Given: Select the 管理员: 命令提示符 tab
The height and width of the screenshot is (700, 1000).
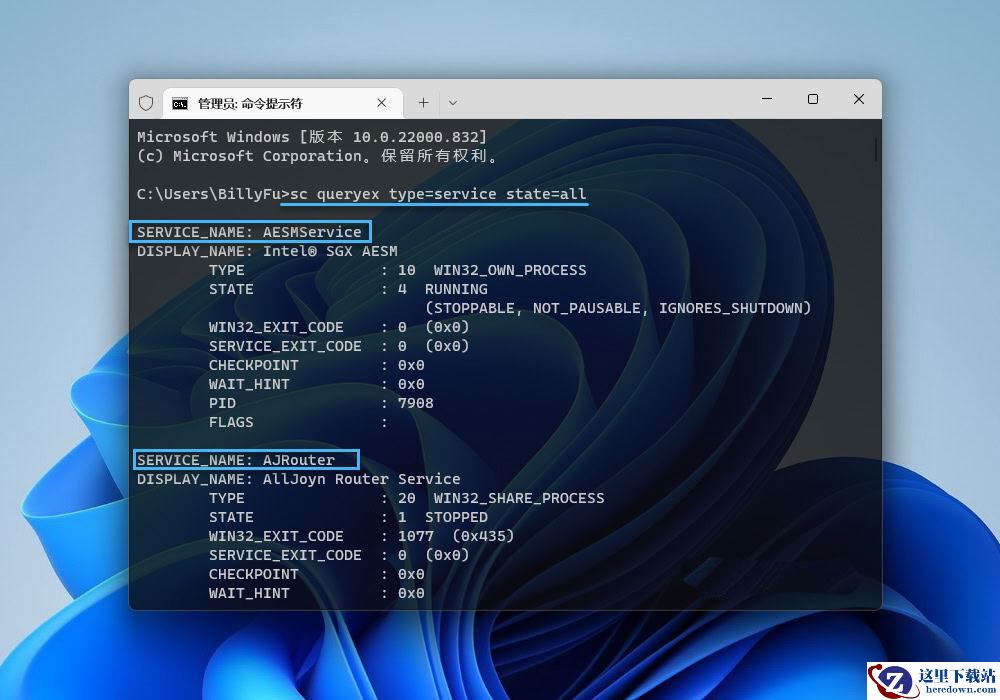Looking at the screenshot, I should point(283,103).
